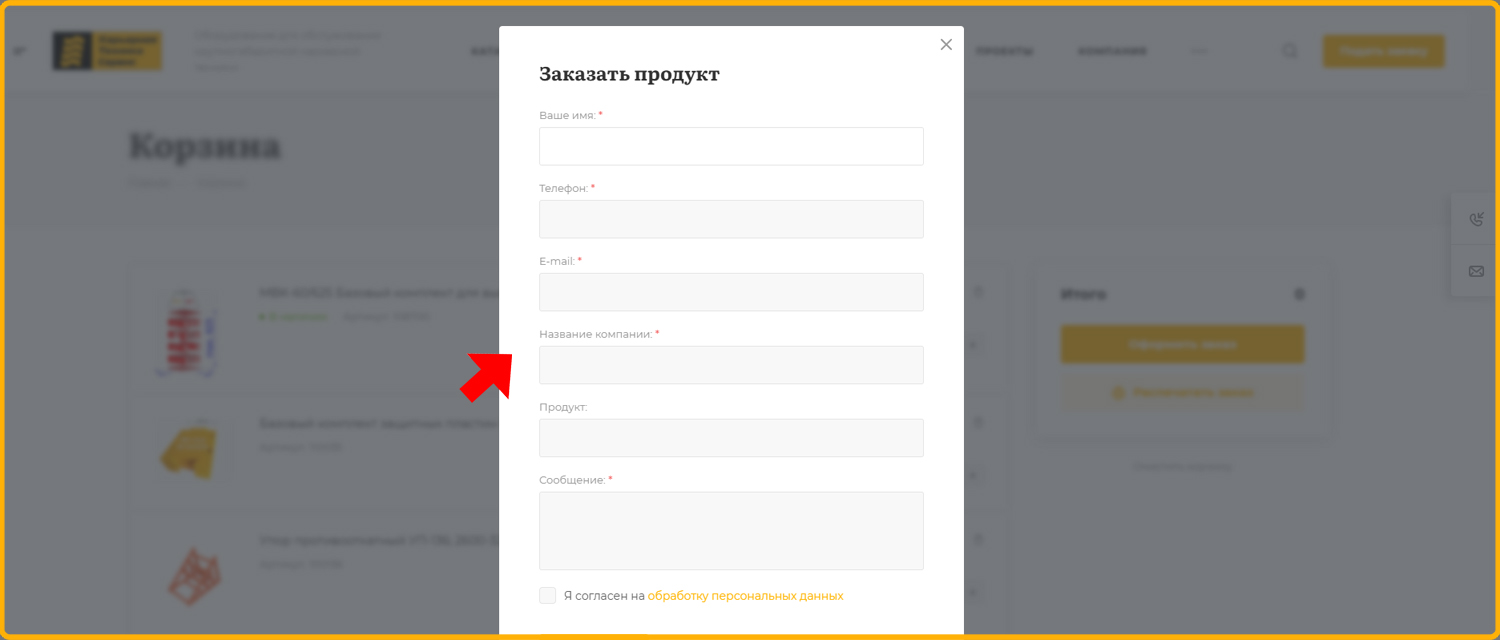Click the envelope icon on right edge
The height and width of the screenshot is (640, 1500).
click(x=1476, y=271)
